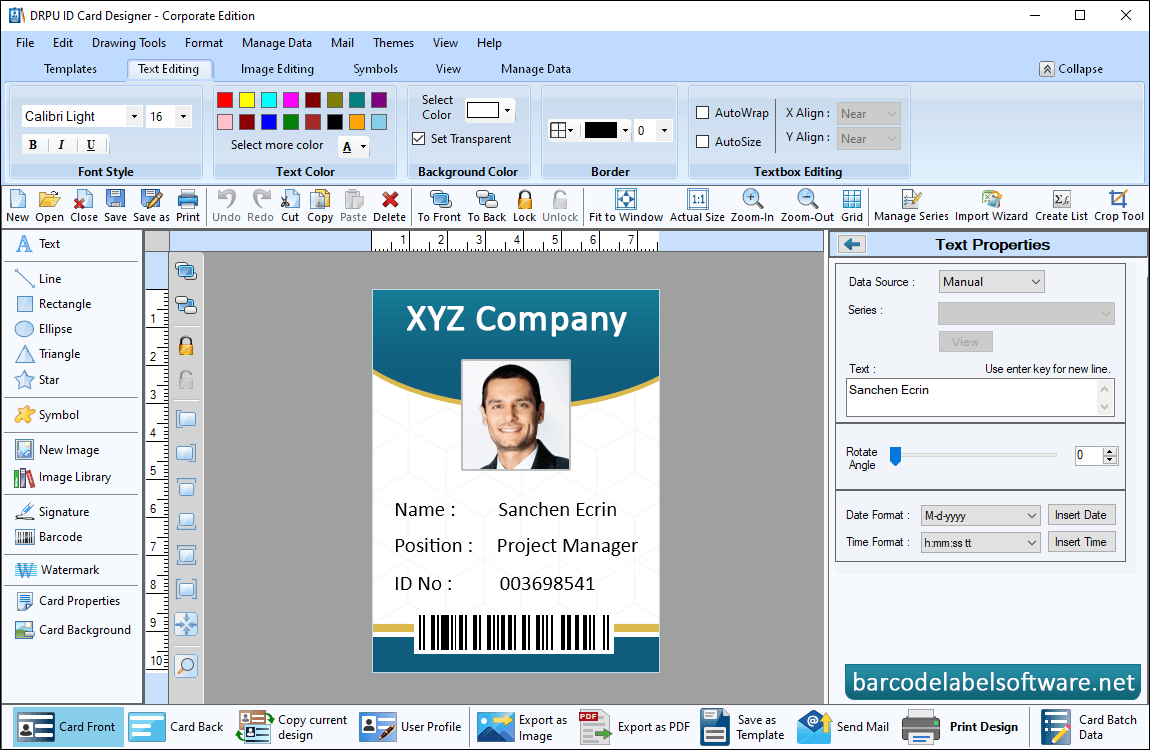Print using the Print toolbar icon

[188, 206]
